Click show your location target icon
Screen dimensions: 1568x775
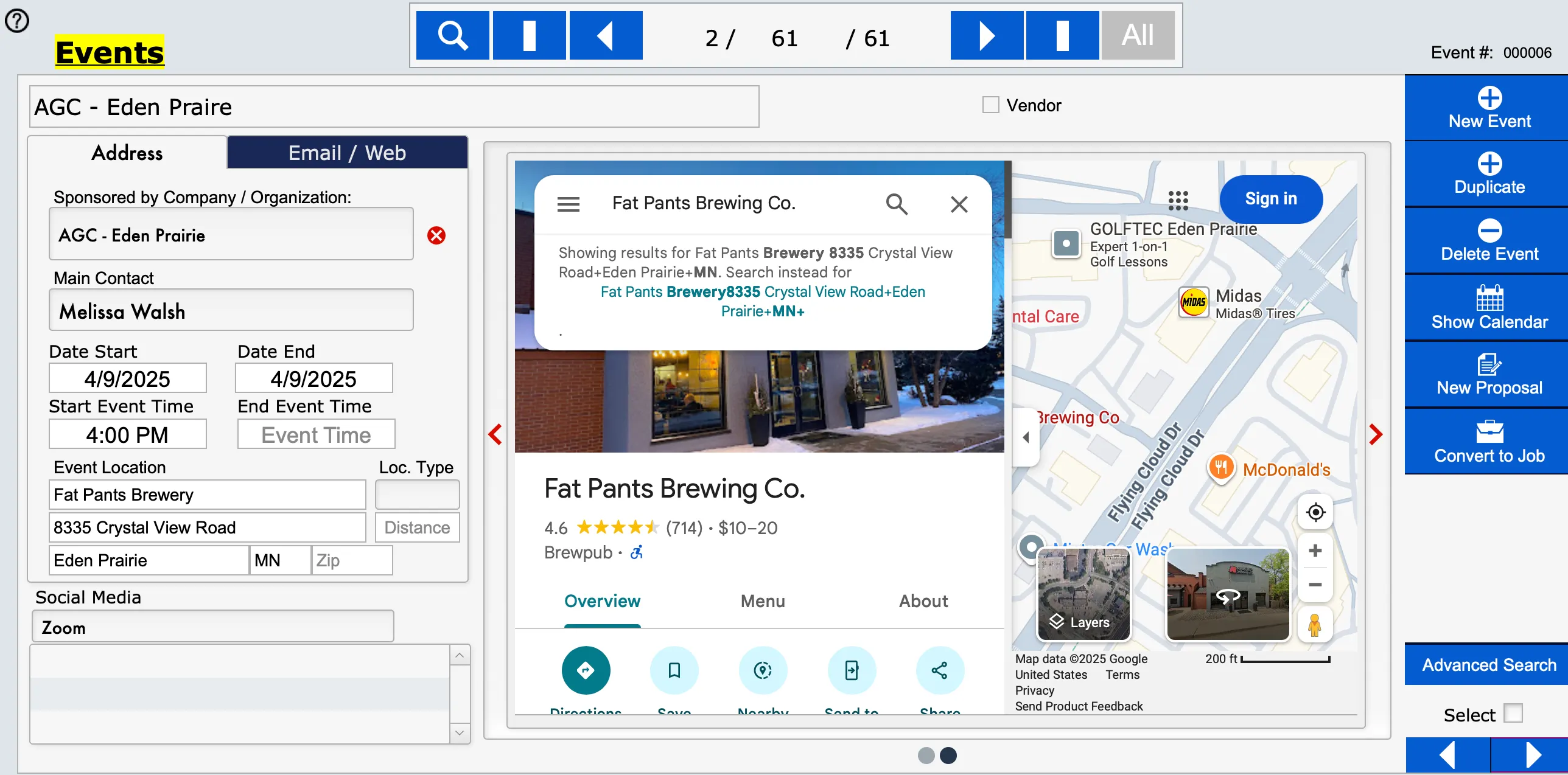[1315, 512]
